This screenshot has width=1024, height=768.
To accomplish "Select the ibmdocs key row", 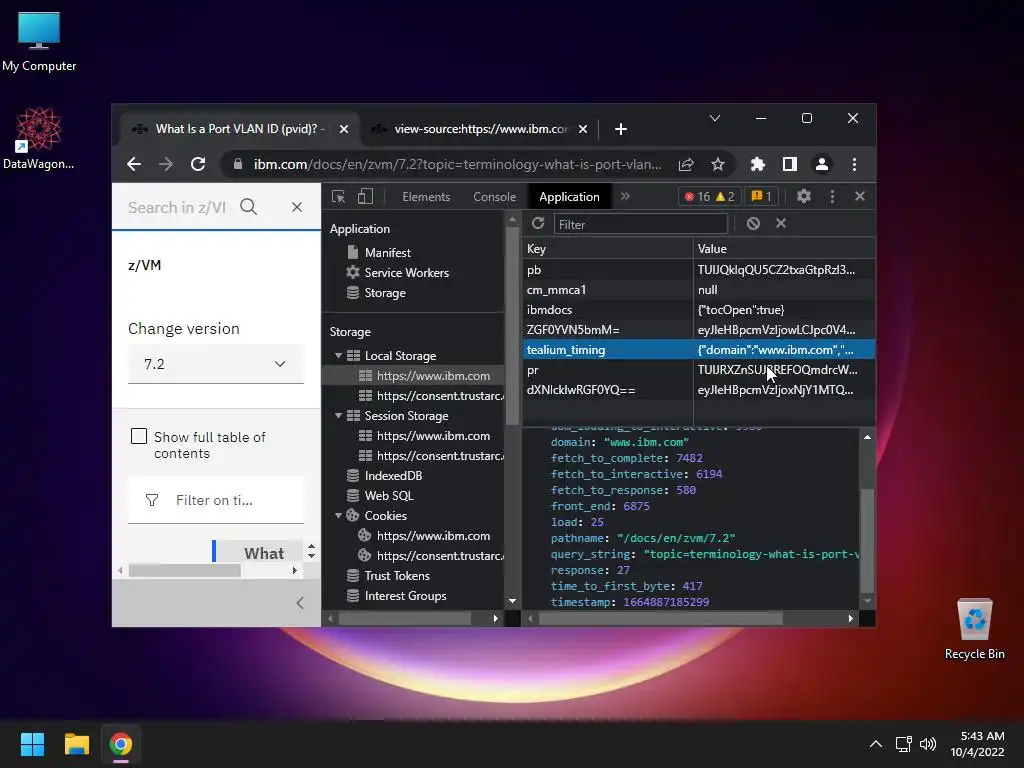I will tap(699, 310).
